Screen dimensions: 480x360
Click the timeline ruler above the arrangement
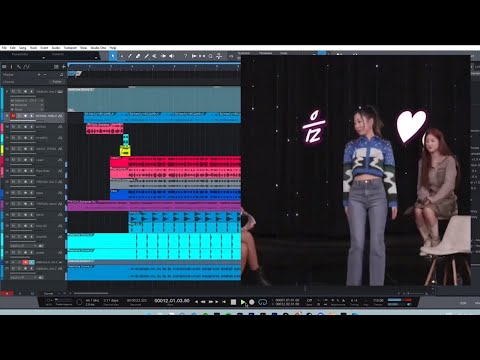(x=154, y=67)
